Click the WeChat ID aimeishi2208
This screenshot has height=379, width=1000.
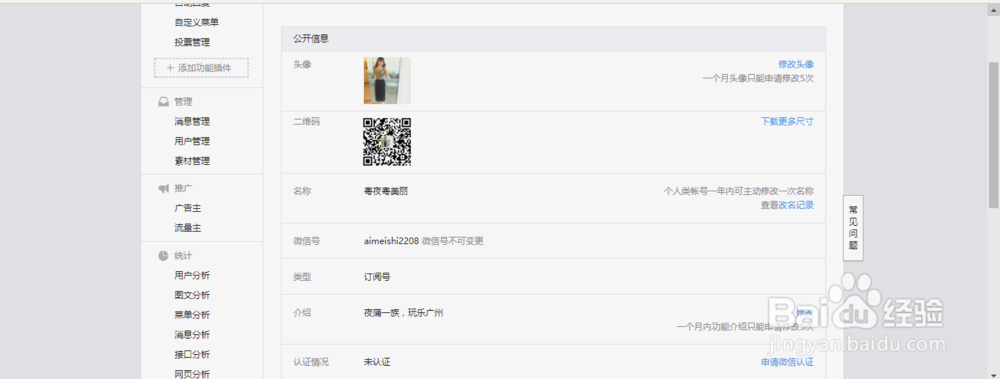click(391, 241)
